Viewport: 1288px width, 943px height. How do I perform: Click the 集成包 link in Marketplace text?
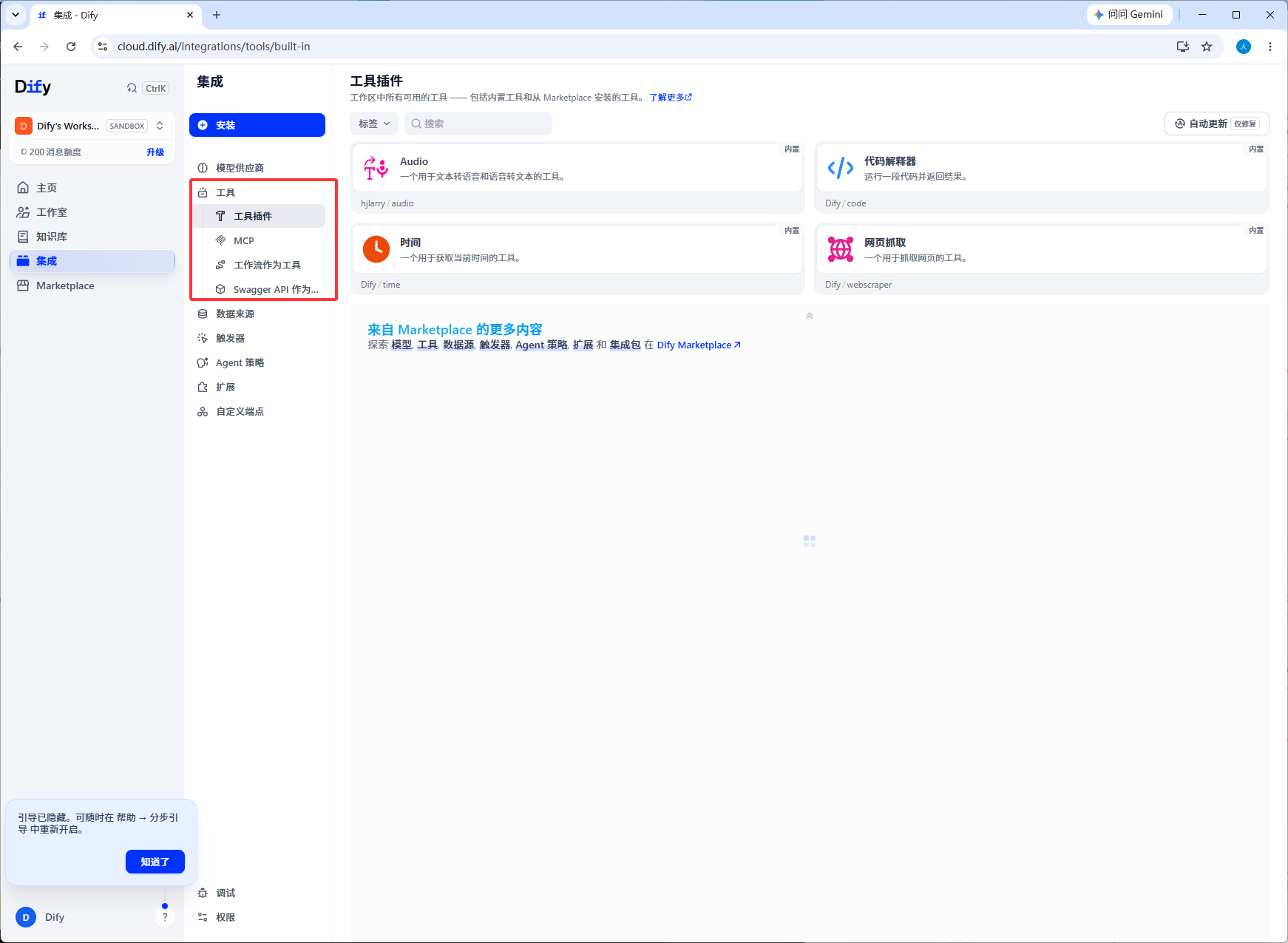(x=626, y=345)
